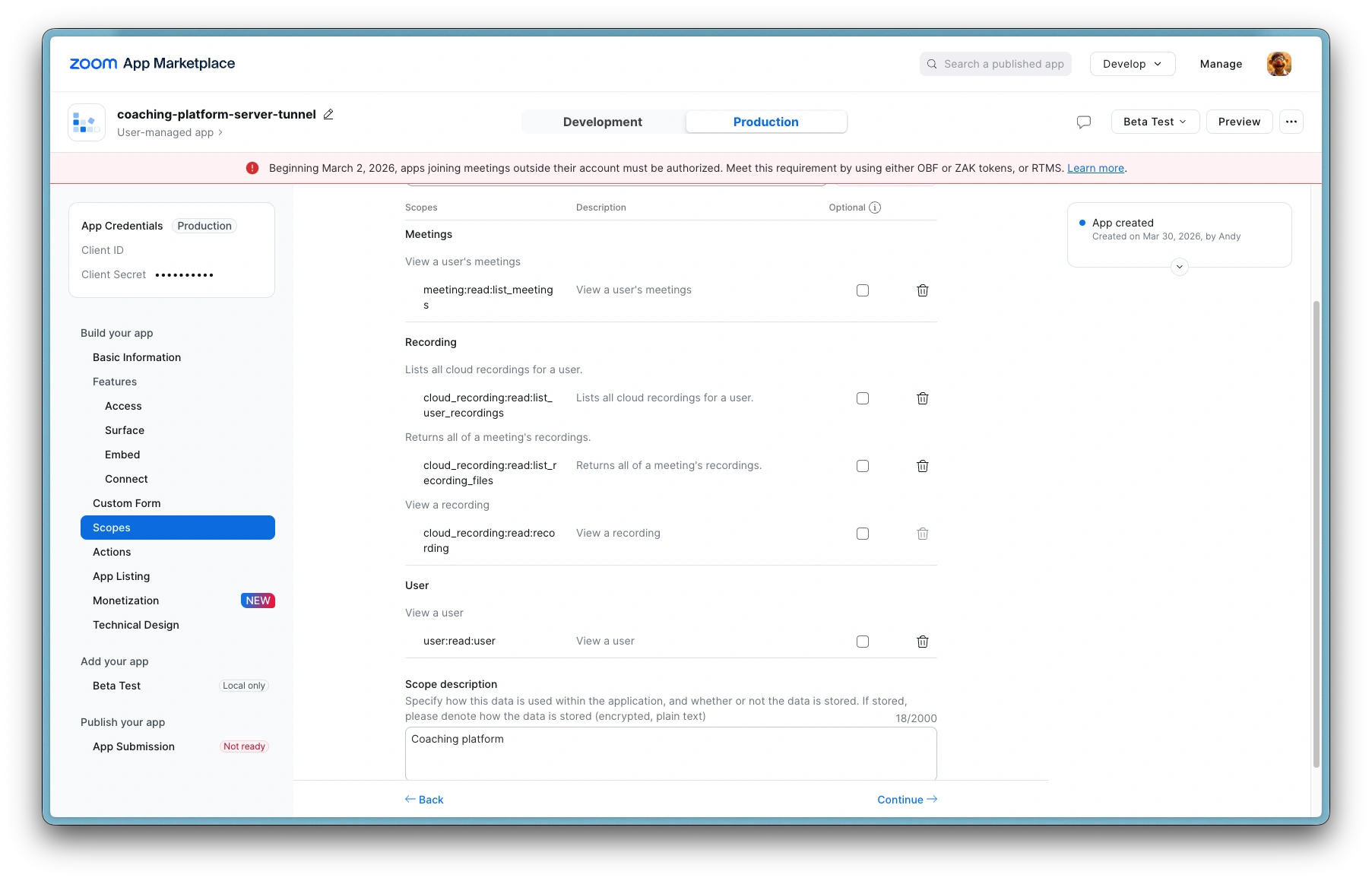Click the Optional column info icon
1372x881 pixels.
click(x=875, y=208)
